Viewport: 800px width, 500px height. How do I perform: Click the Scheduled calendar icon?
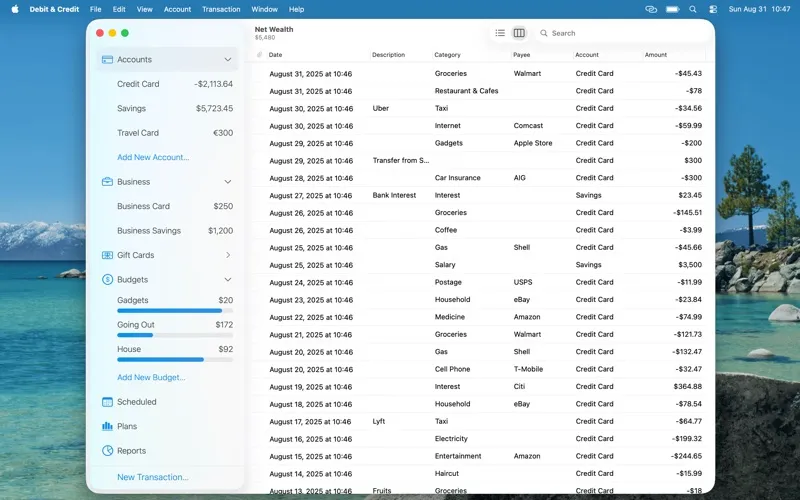pos(107,402)
